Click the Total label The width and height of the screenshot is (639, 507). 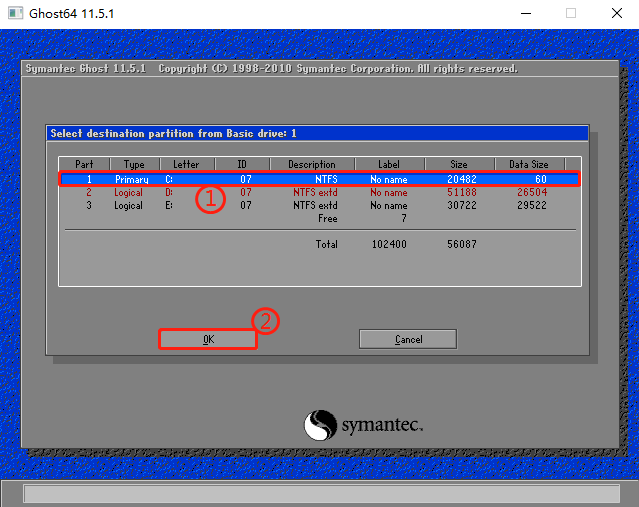tap(326, 244)
